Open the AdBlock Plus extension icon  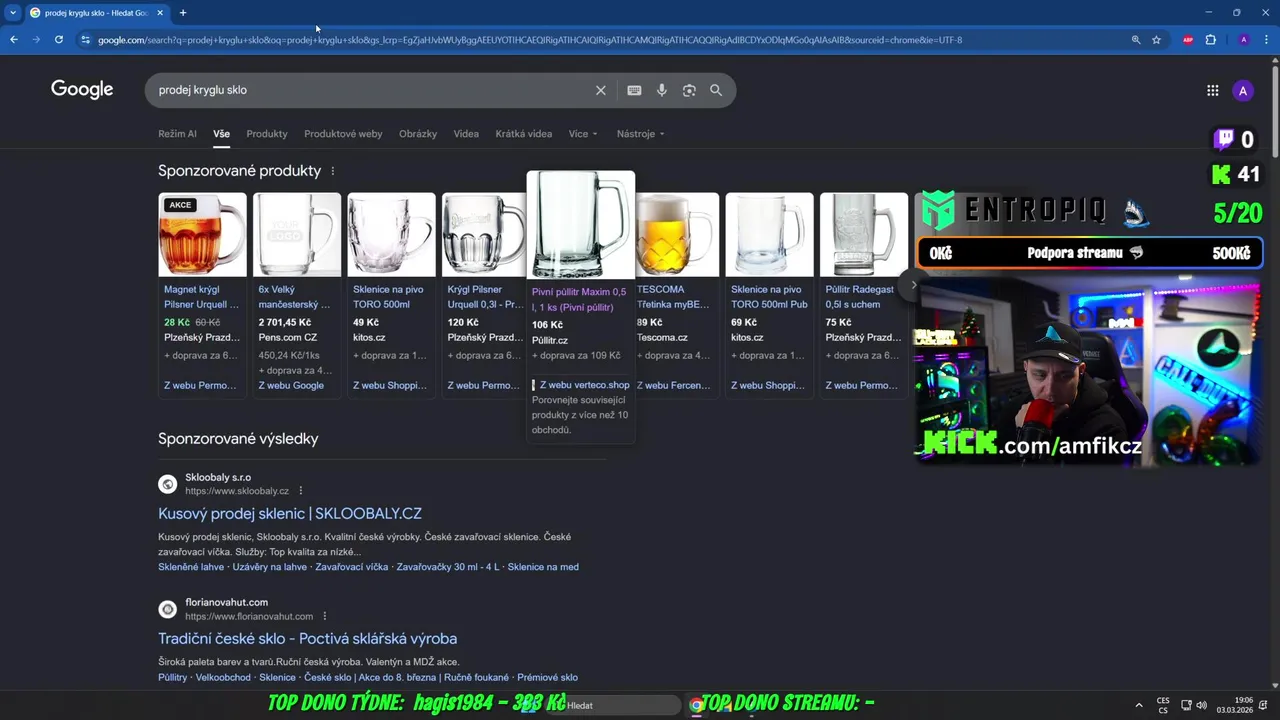(1188, 40)
